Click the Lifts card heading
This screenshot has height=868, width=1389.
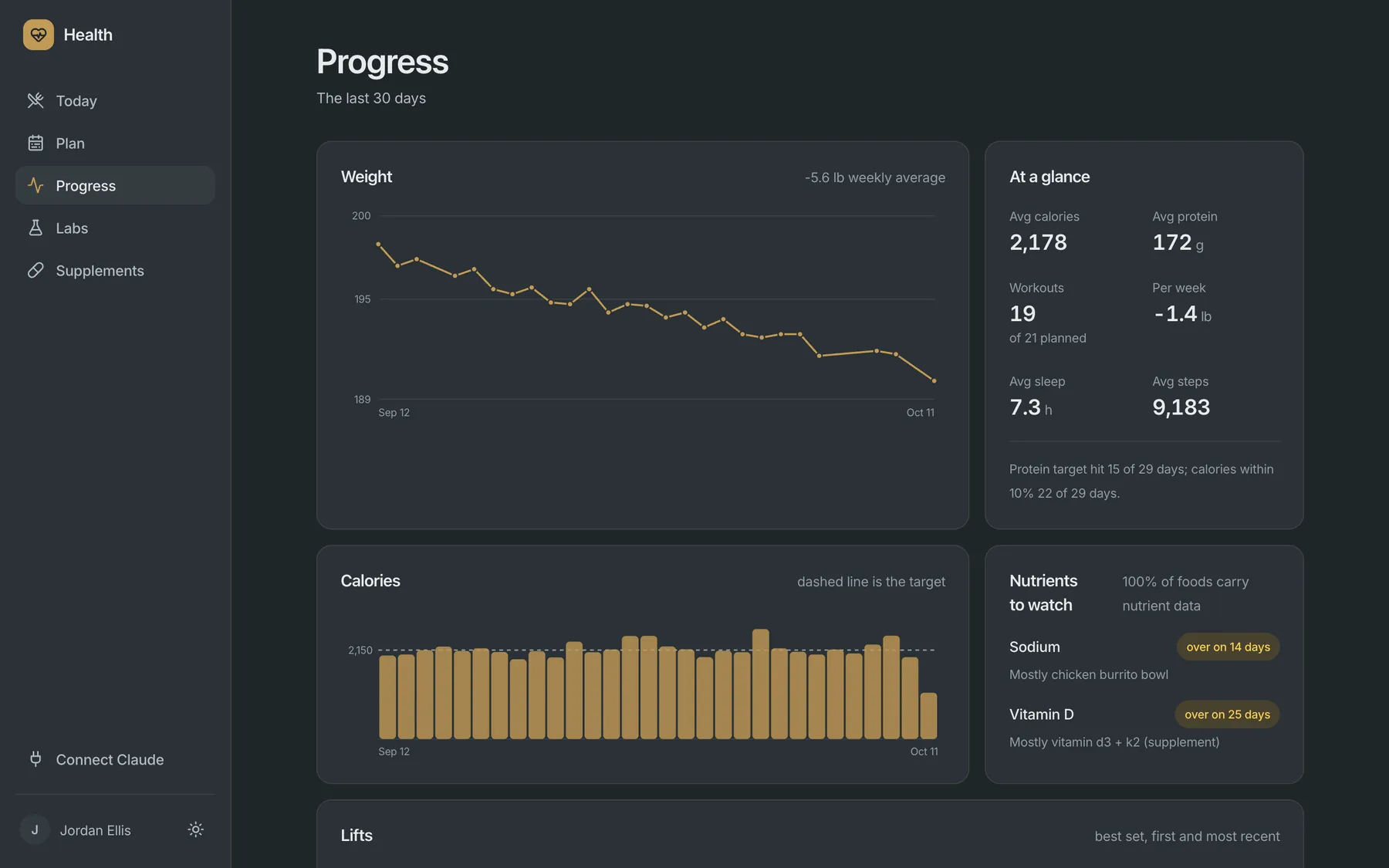[357, 836]
